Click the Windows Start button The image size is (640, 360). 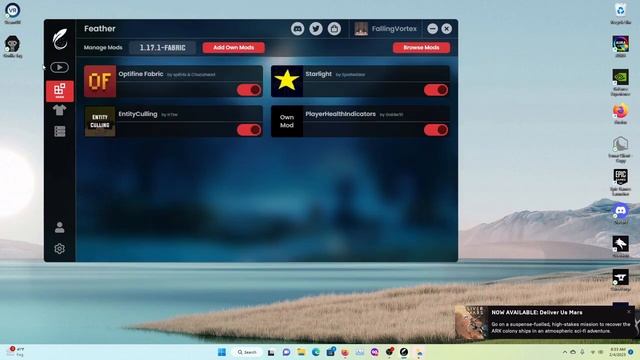coord(222,352)
